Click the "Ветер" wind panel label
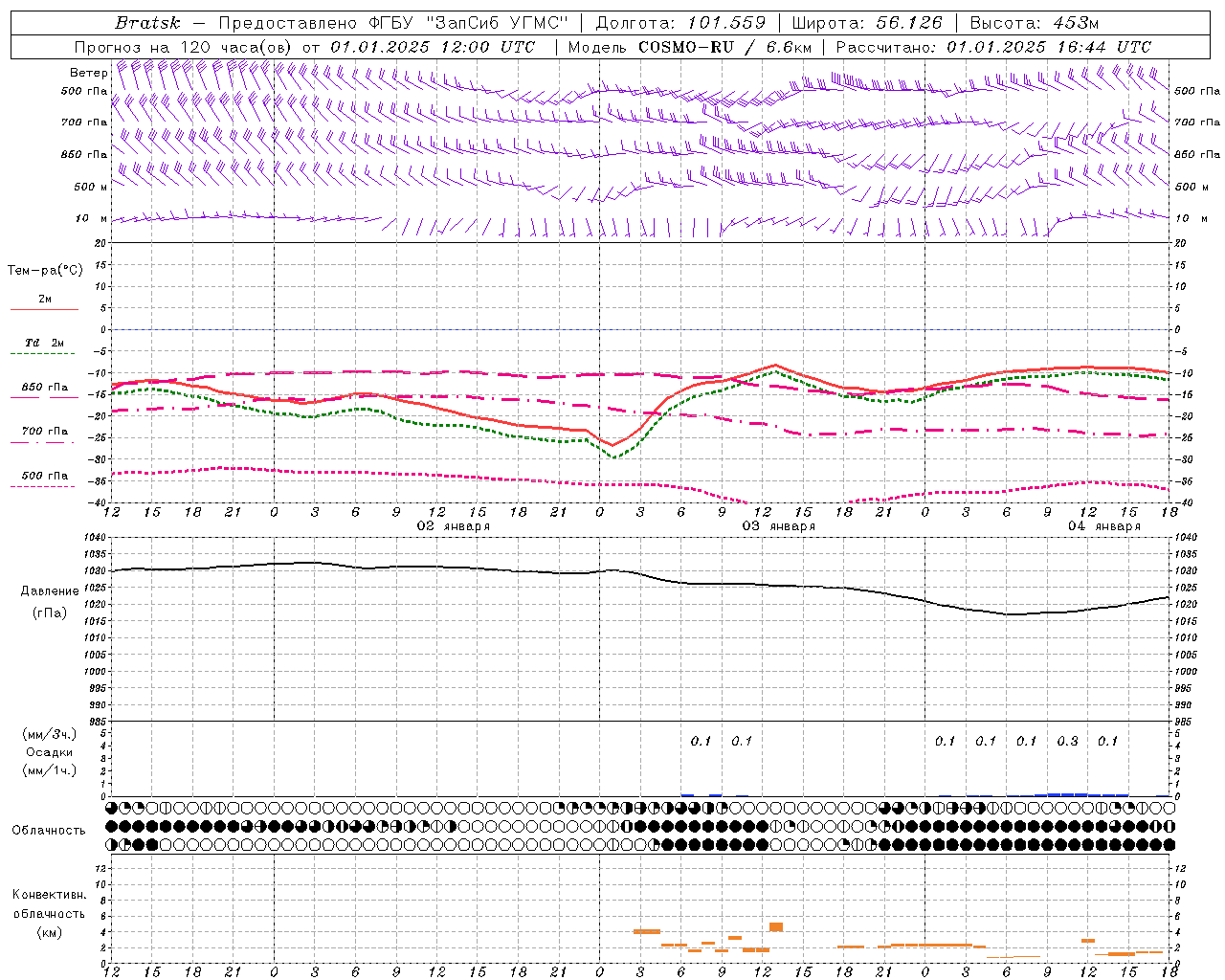Viewport: 1225px width, 980px height. (88, 73)
